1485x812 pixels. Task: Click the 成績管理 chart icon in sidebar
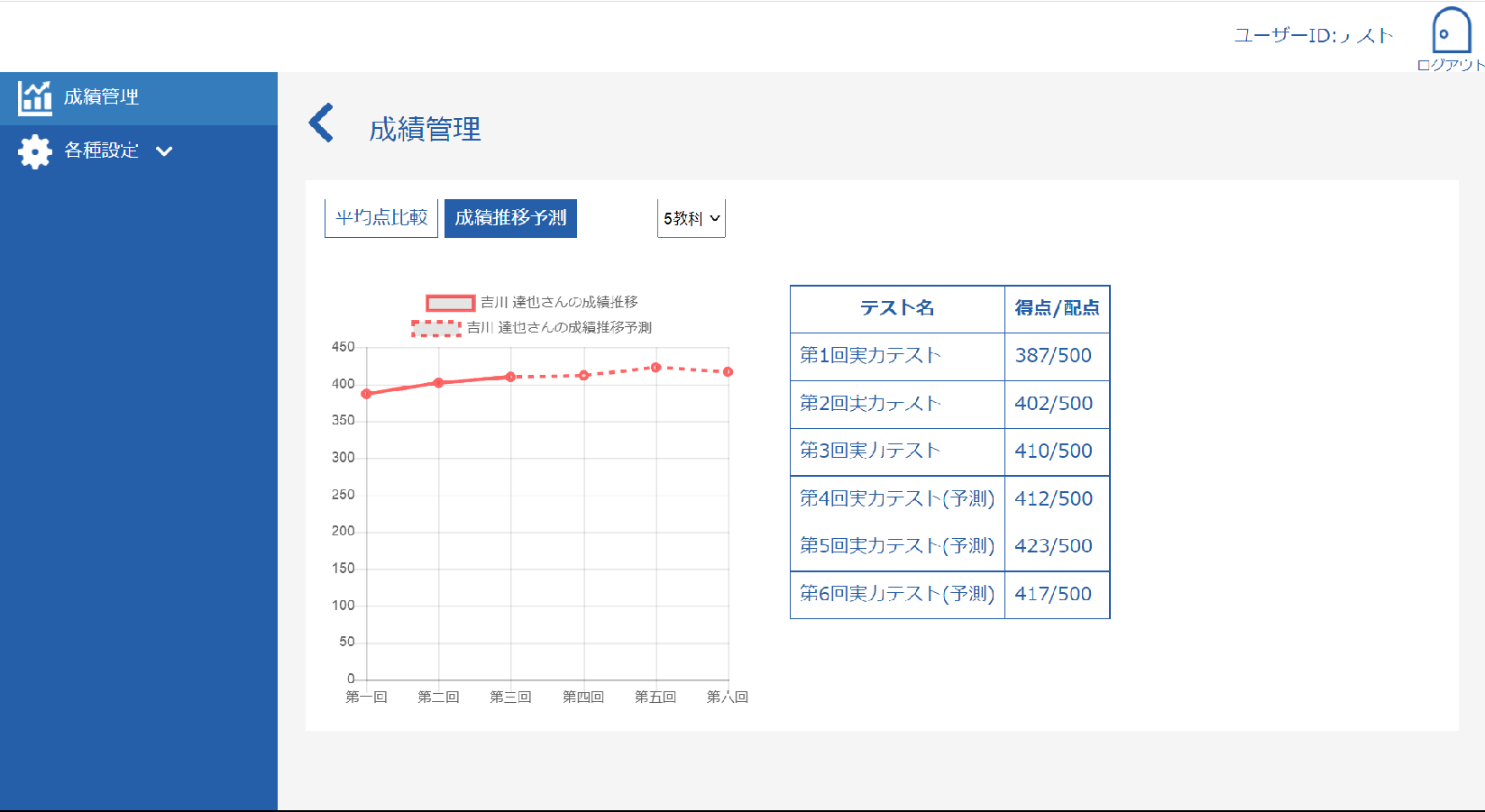tap(35, 97)
